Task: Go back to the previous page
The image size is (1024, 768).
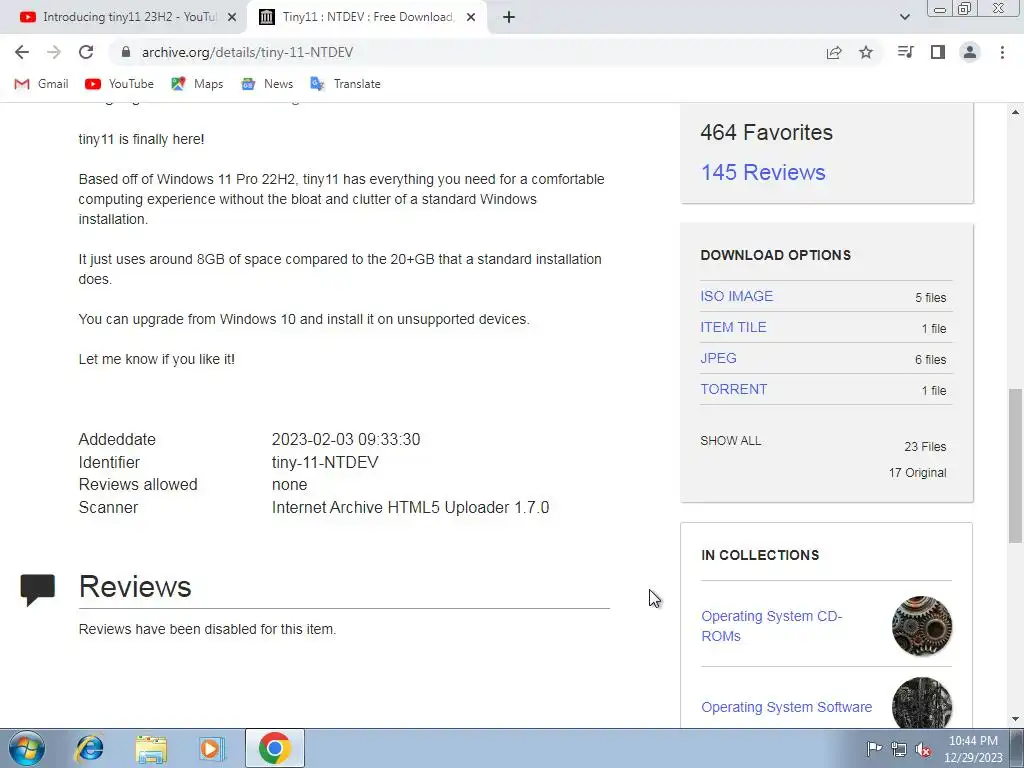Action: [22, 52]
